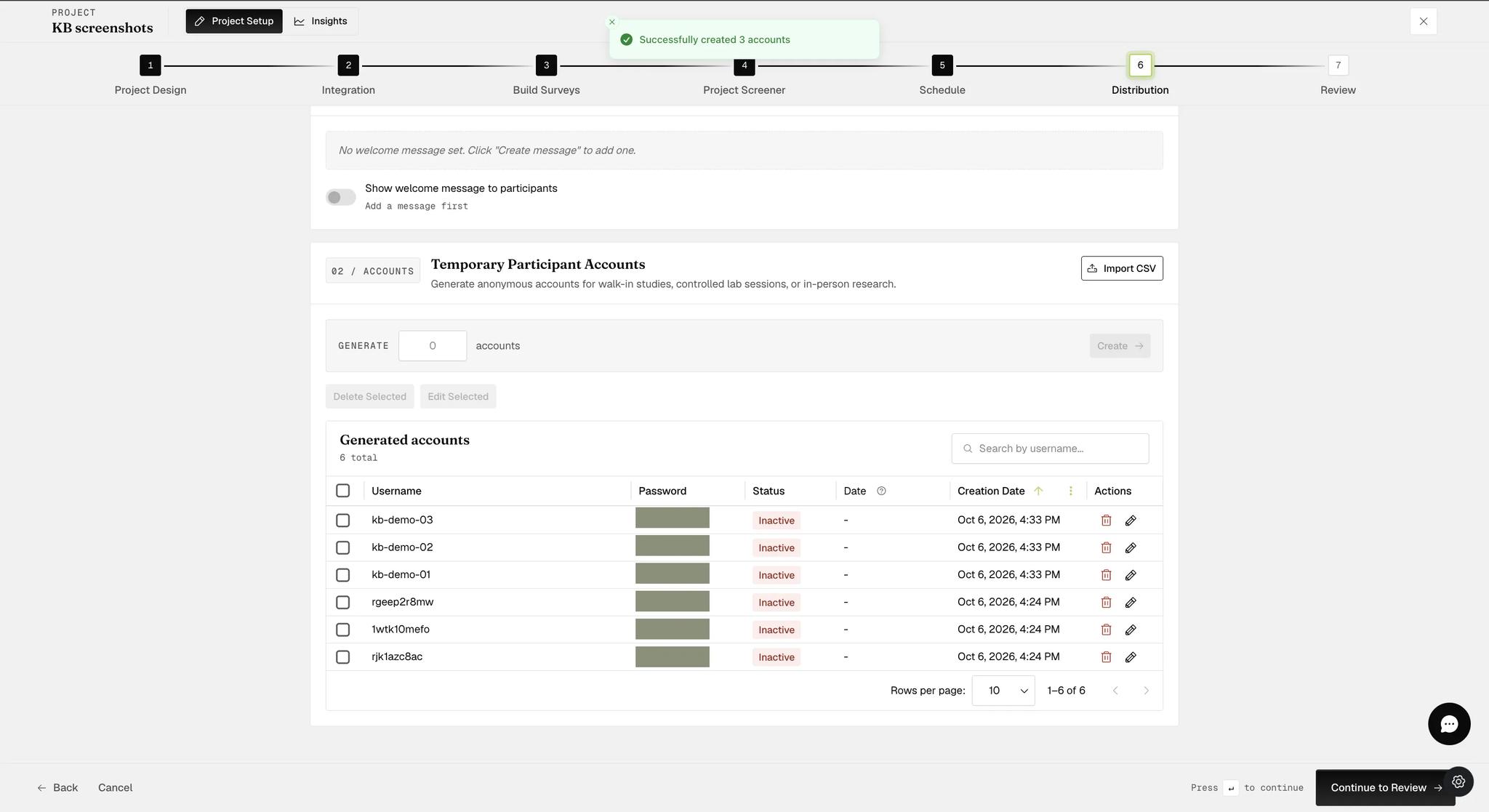The width and height of the screenshot is (1489, 812).
Task: Toggle Show welcome message to participants
Action: click(x=340, y=197)
